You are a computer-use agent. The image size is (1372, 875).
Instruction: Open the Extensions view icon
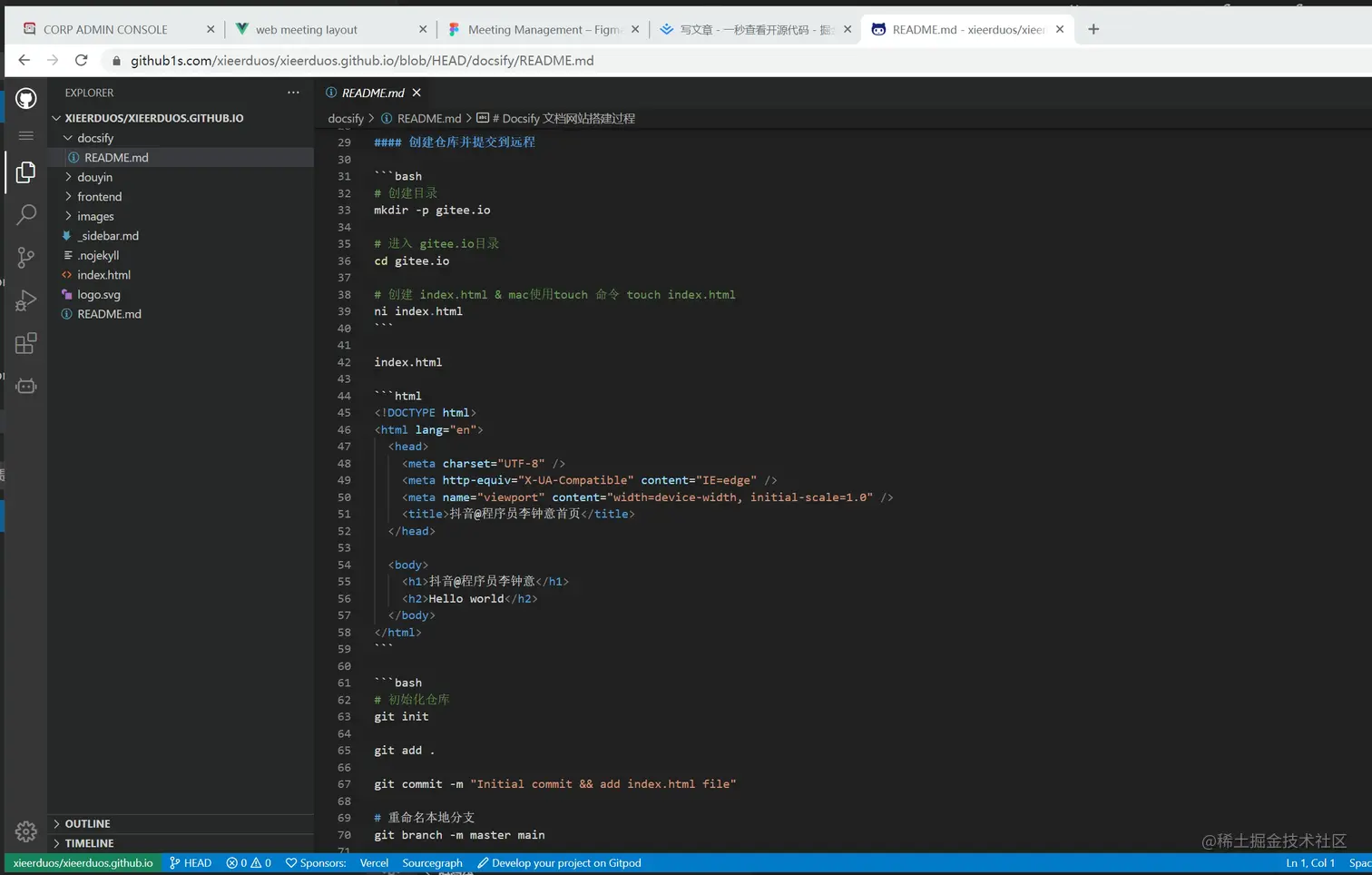26,344
